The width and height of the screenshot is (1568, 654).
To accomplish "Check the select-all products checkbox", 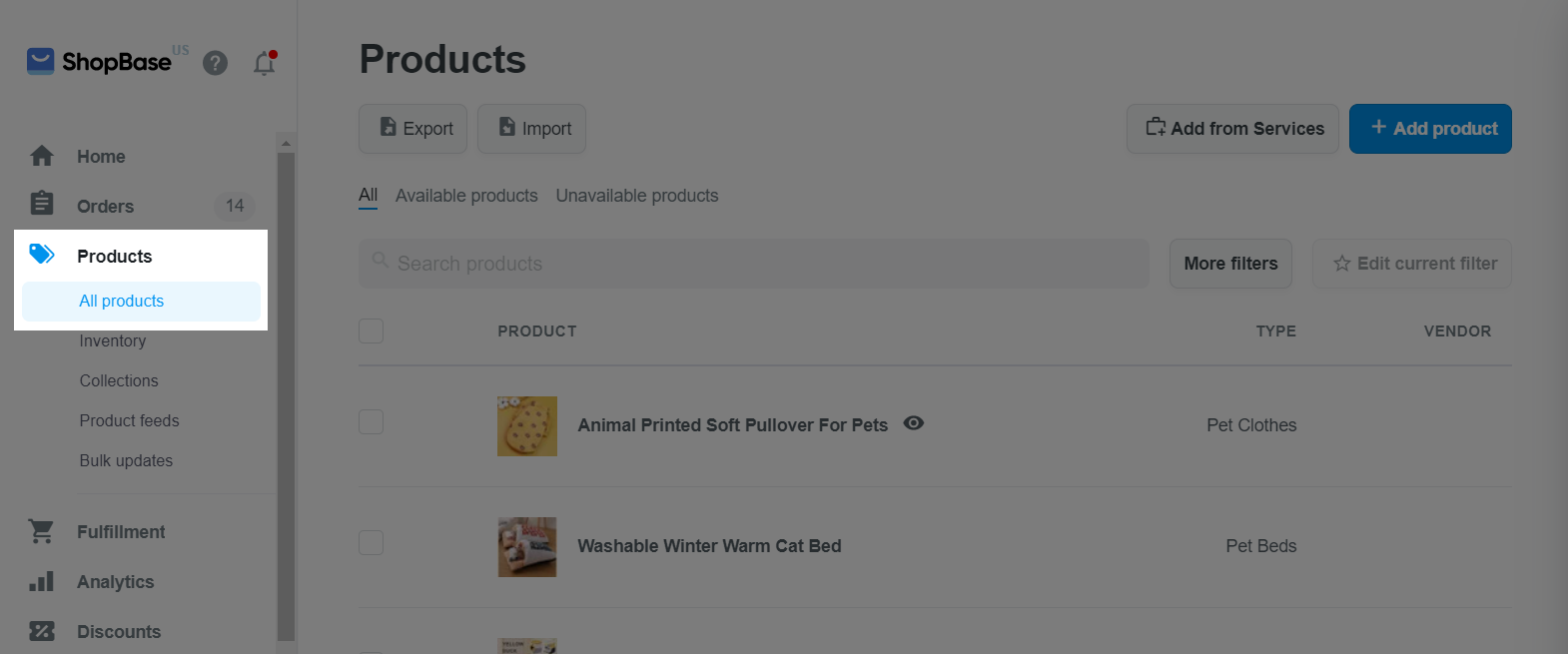I will click(371, 330).
